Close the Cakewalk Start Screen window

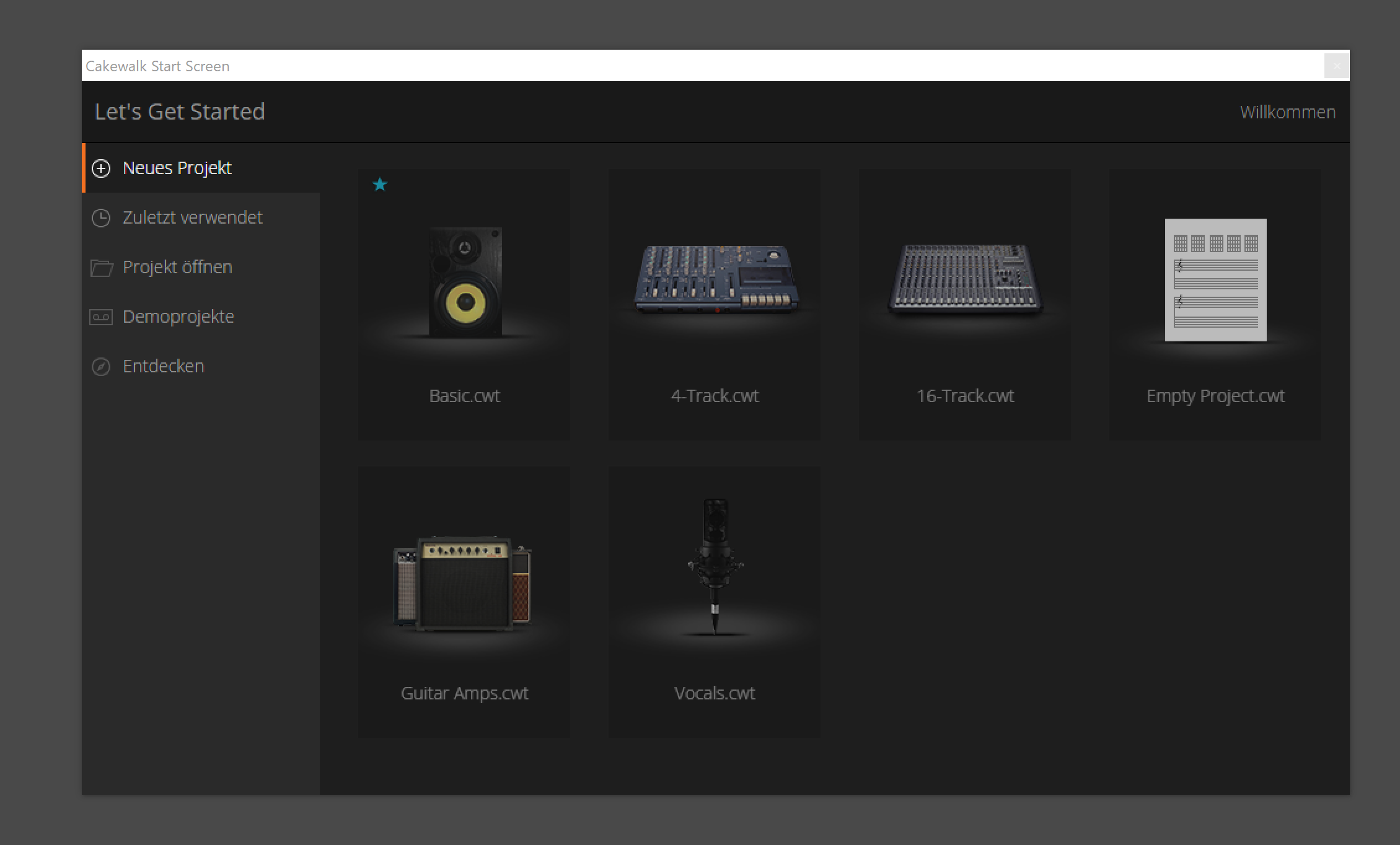(1337, 66)
